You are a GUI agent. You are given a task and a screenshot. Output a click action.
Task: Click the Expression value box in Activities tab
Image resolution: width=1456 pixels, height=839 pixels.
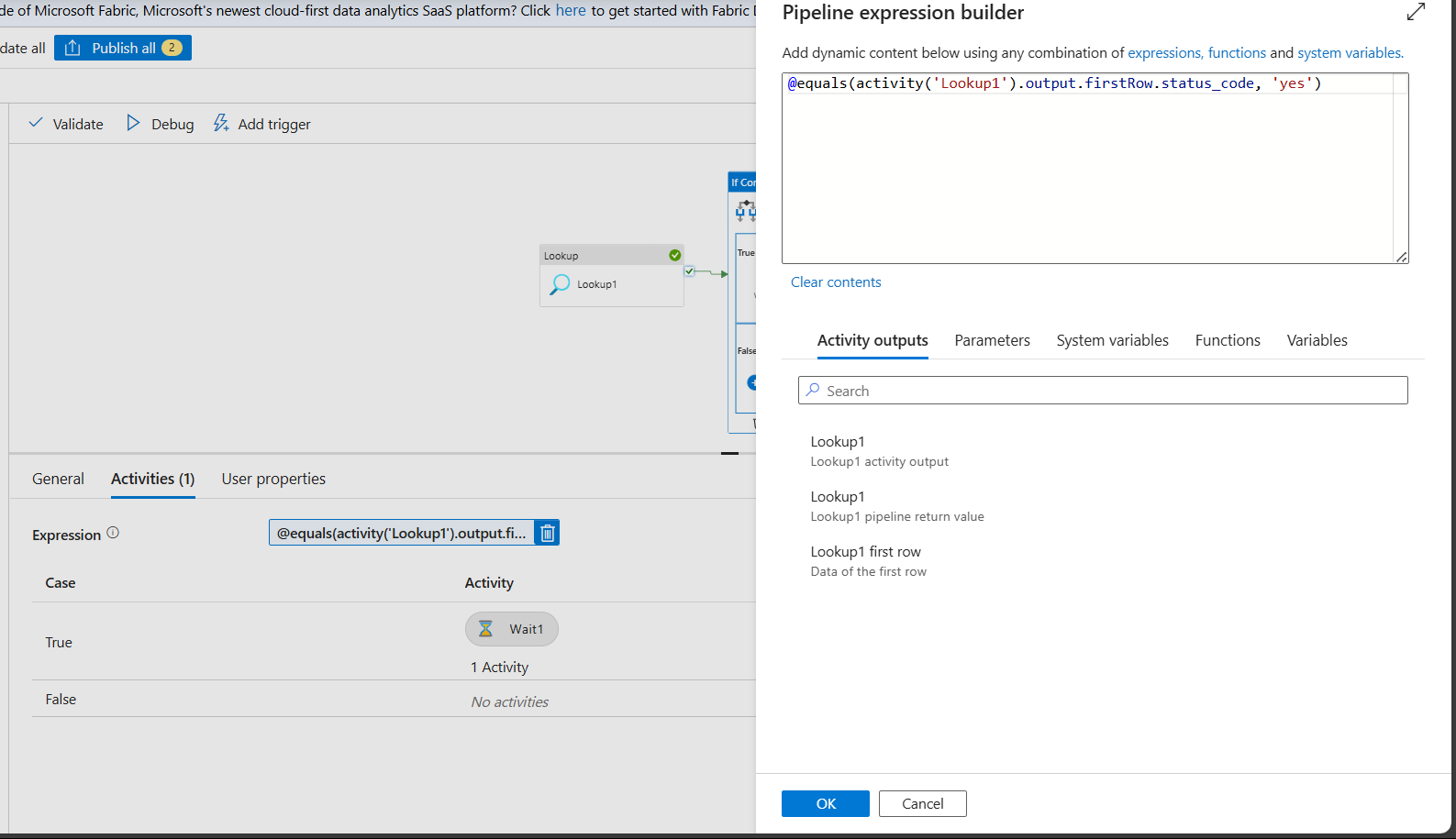click(x=402, y=533)
